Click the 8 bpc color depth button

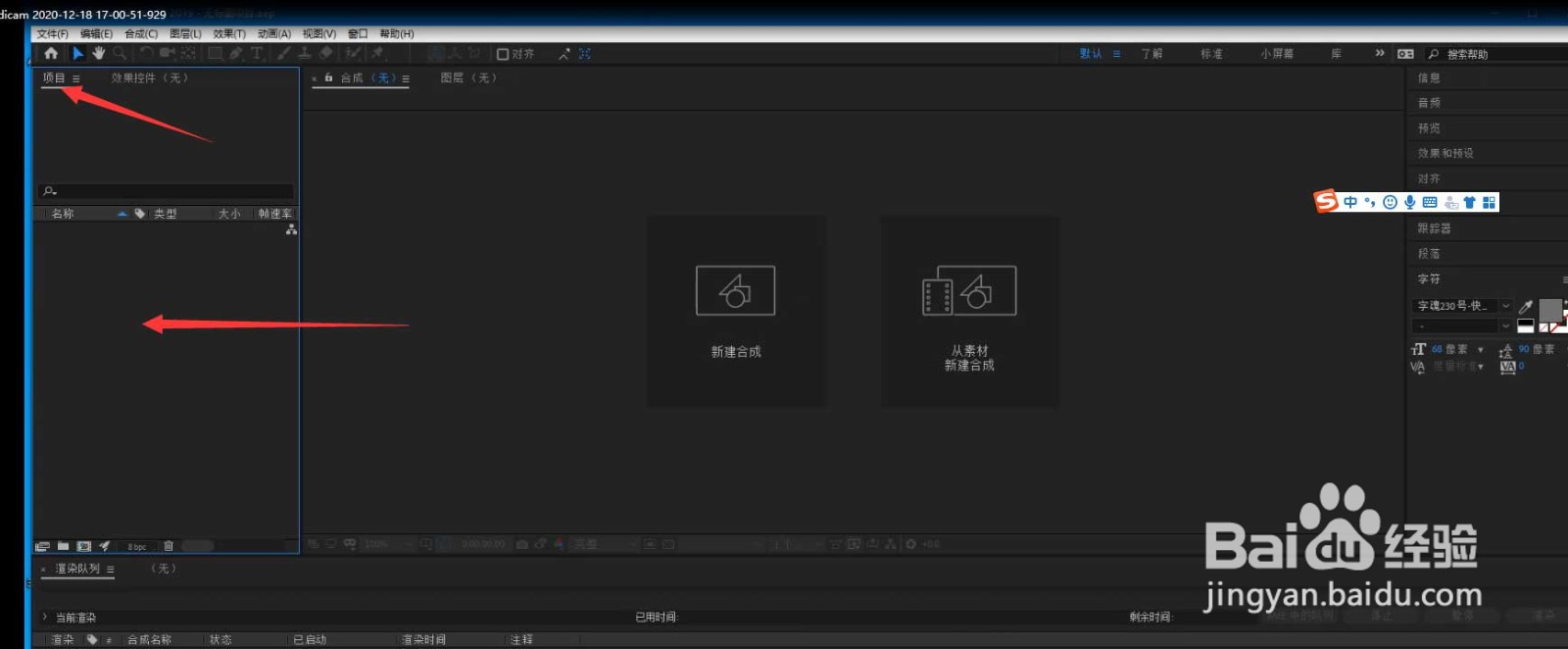pyautogui.click(x=137, y=546)
